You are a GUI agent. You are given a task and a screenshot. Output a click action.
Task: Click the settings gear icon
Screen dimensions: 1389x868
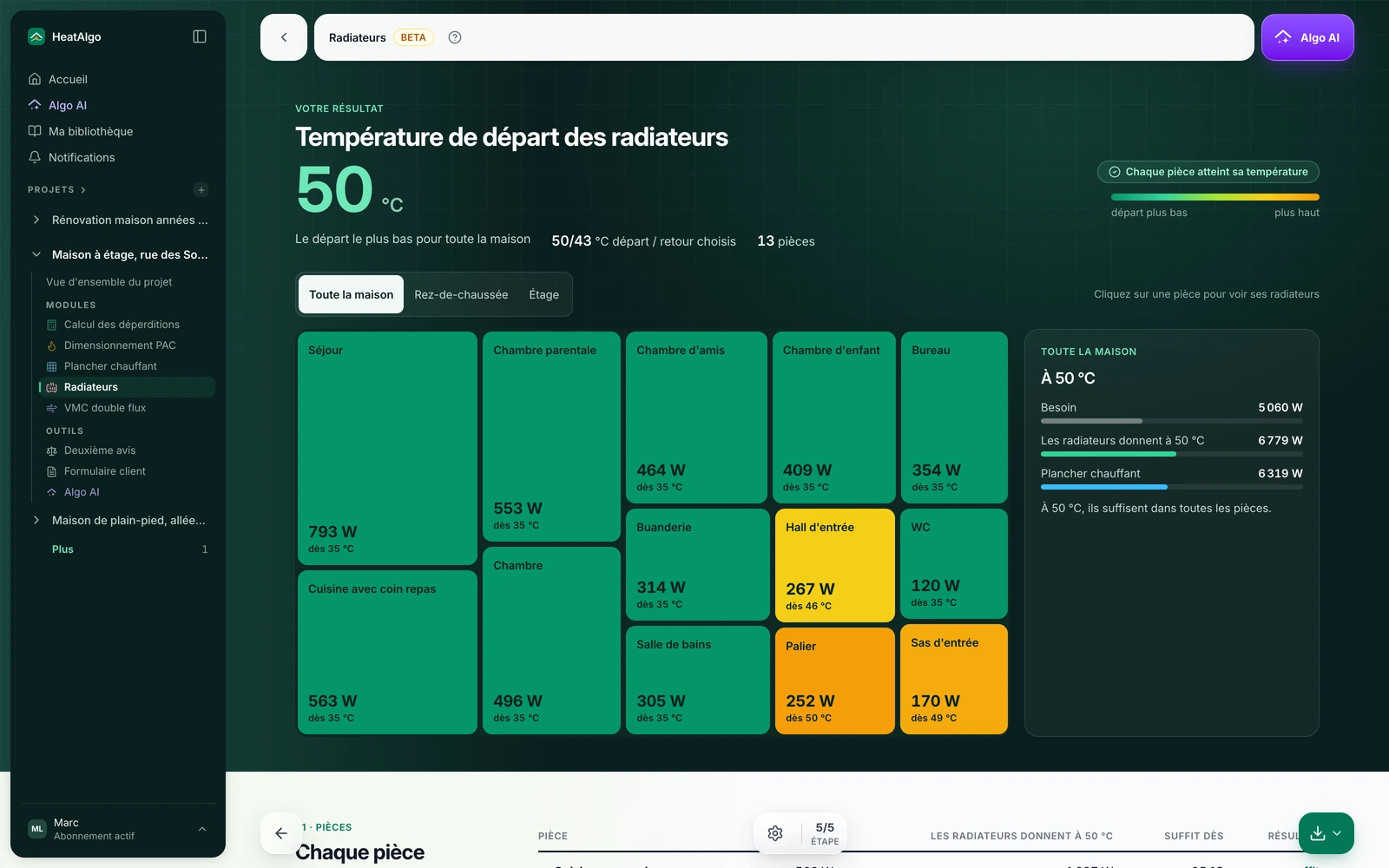pos(775,833)
